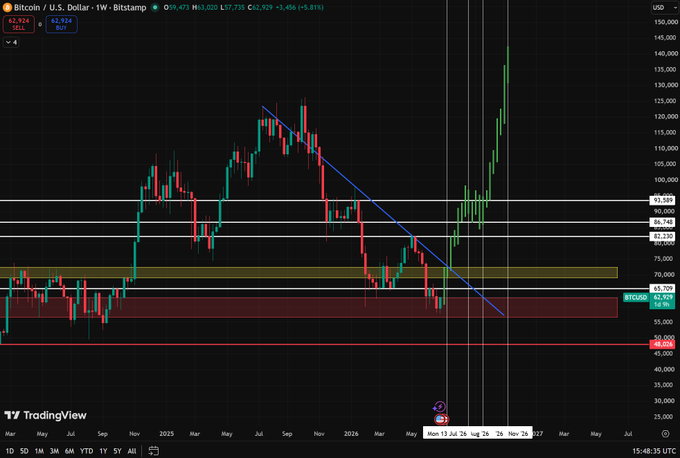This screenshot has width=680, height=458.
Task: Select the 1M time range
Action: [39, 451]
